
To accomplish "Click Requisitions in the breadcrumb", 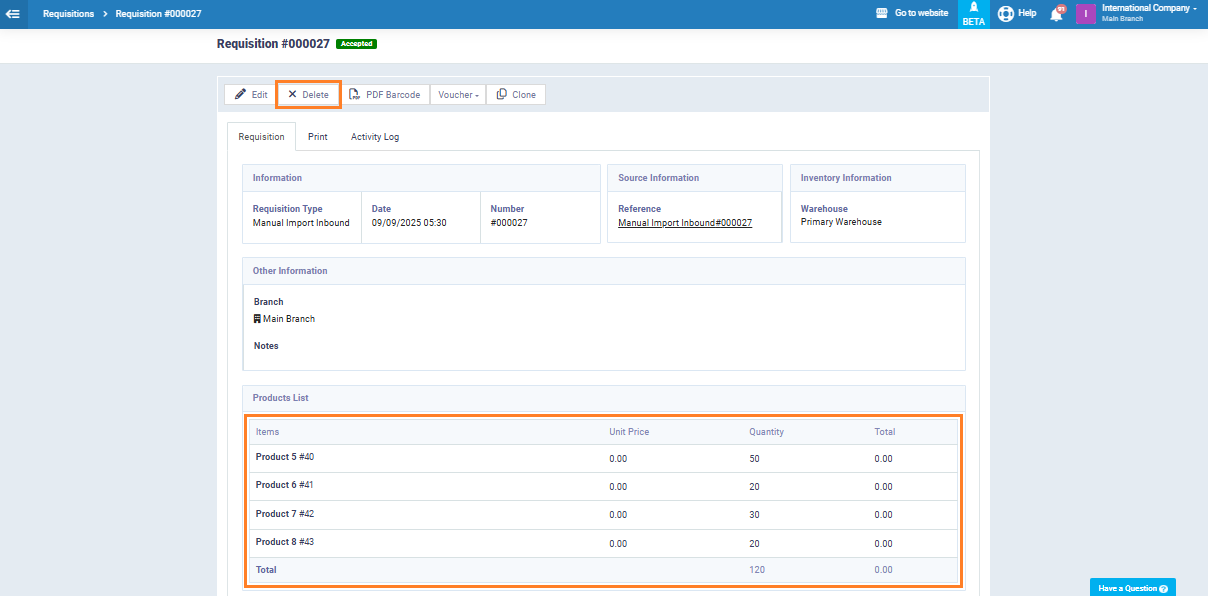I will 69,14.
